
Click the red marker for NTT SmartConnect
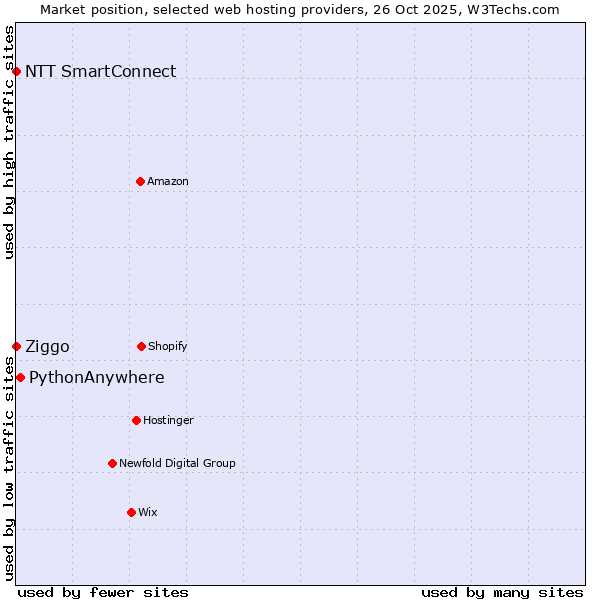click(x=16, y=71)
